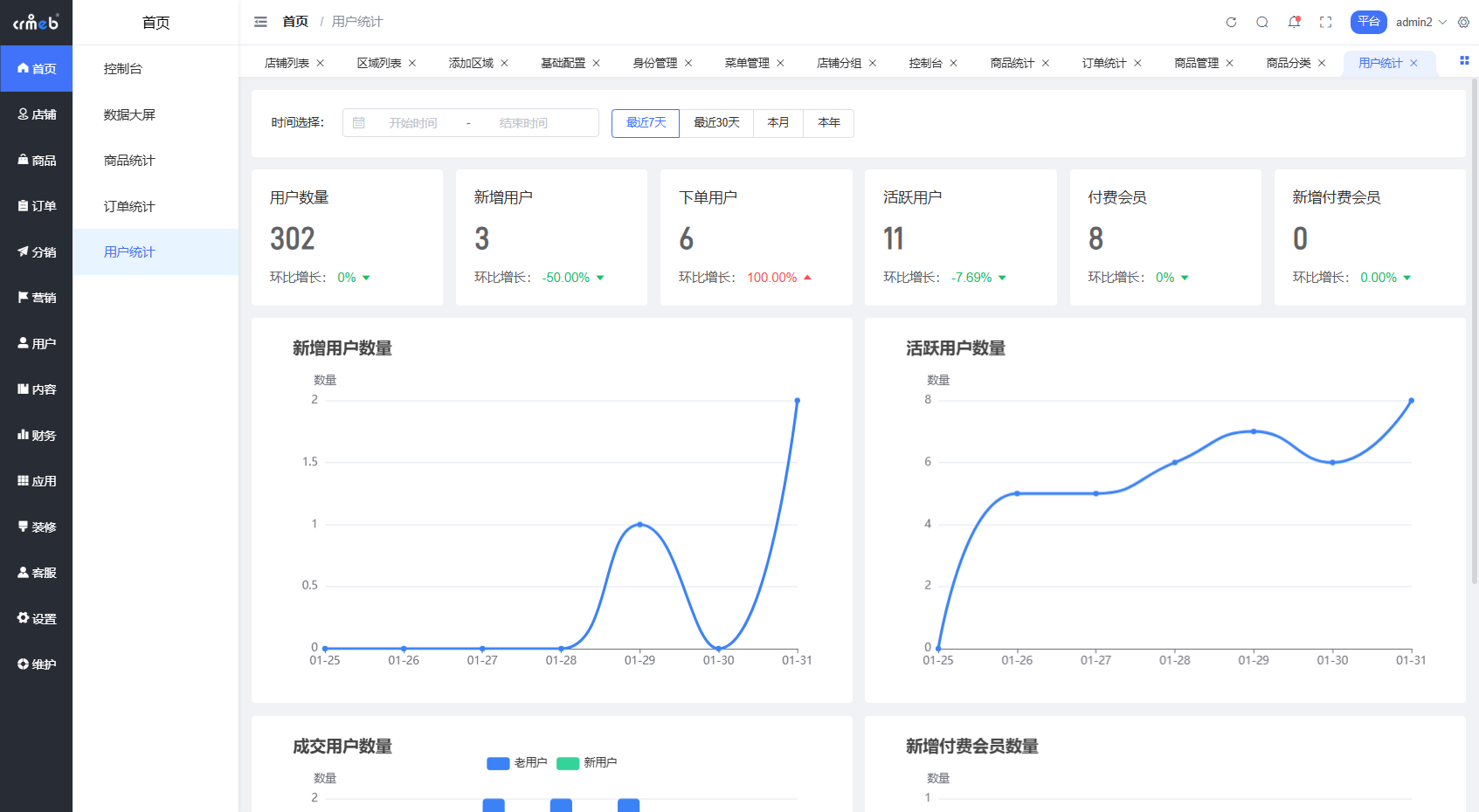Open the tab grid menu icon
This screenshot has height=812, width=1479.
tap(1463, 61)
